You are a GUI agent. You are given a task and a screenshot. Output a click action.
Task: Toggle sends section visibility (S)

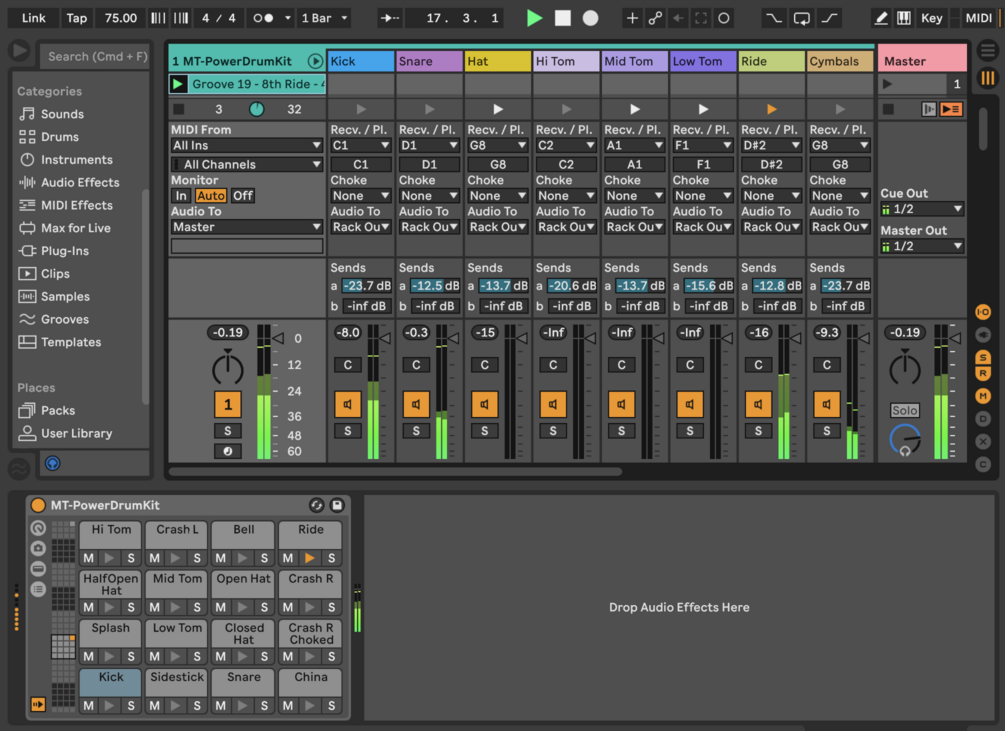pyautogui.click(x=983, y=357)
